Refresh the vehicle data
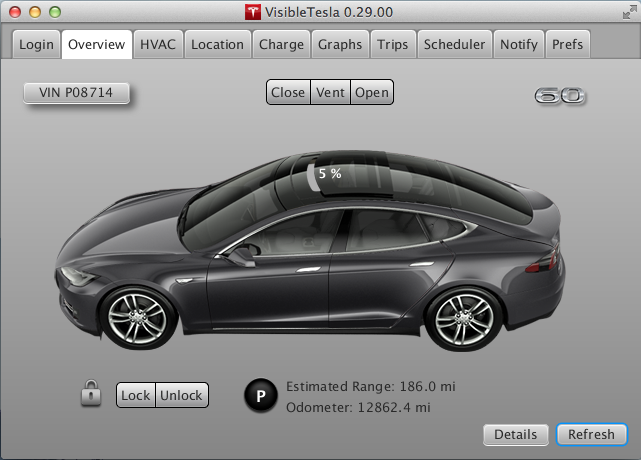 pos(592,434)
